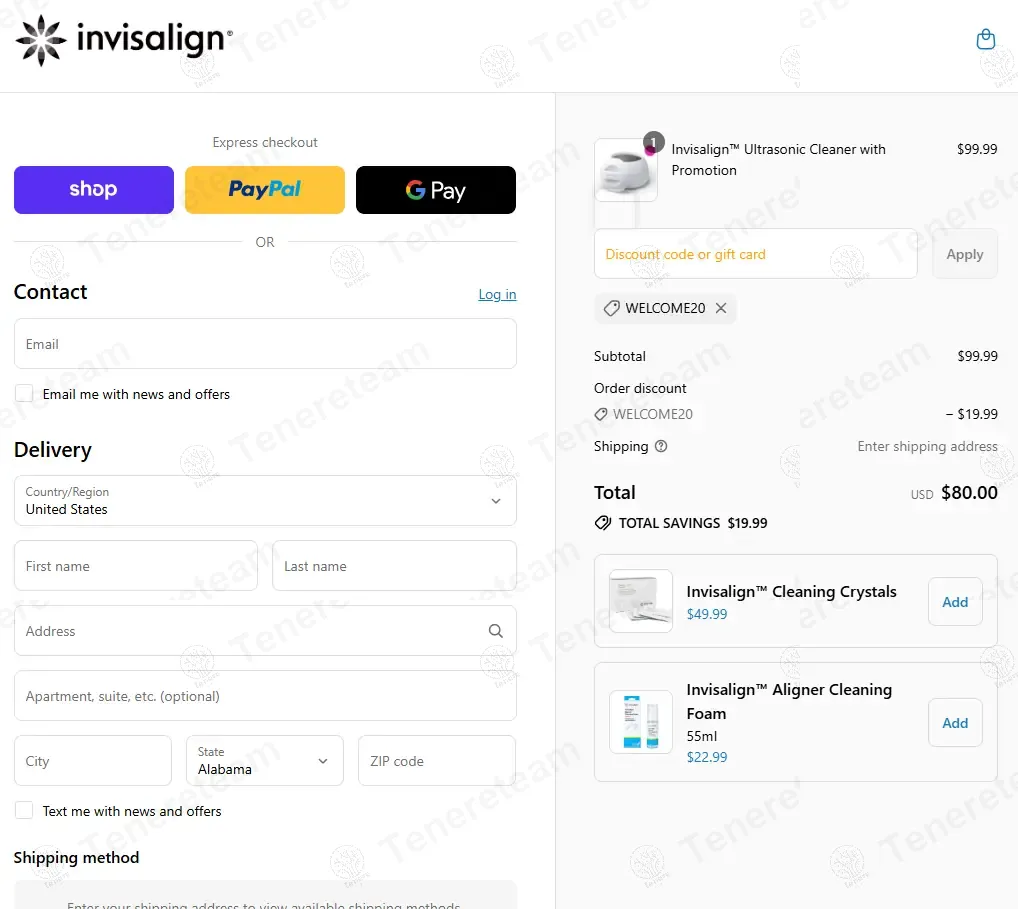Add Aligner Cleaning Foam to order
This screenshot has height=909, width=1018.
[x=955, y=723]
